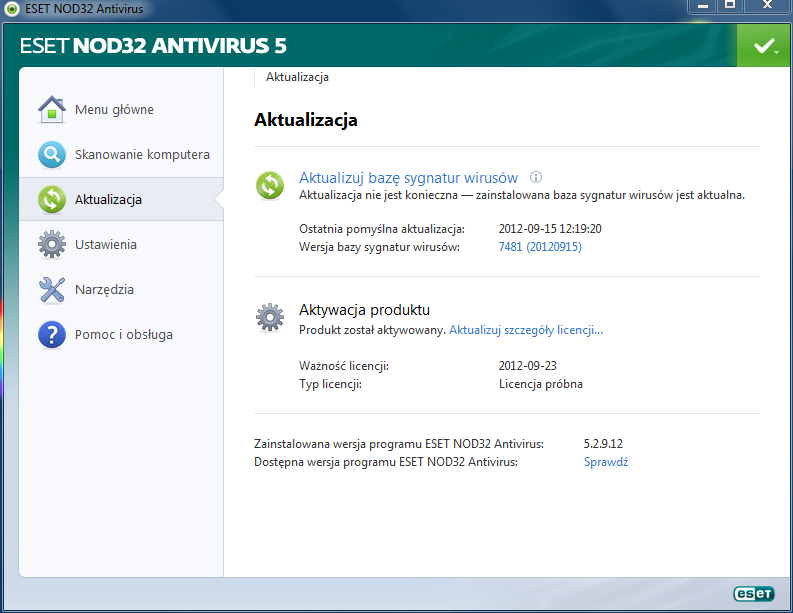Click the license expiry date 2012-09-23

[527, 366]
